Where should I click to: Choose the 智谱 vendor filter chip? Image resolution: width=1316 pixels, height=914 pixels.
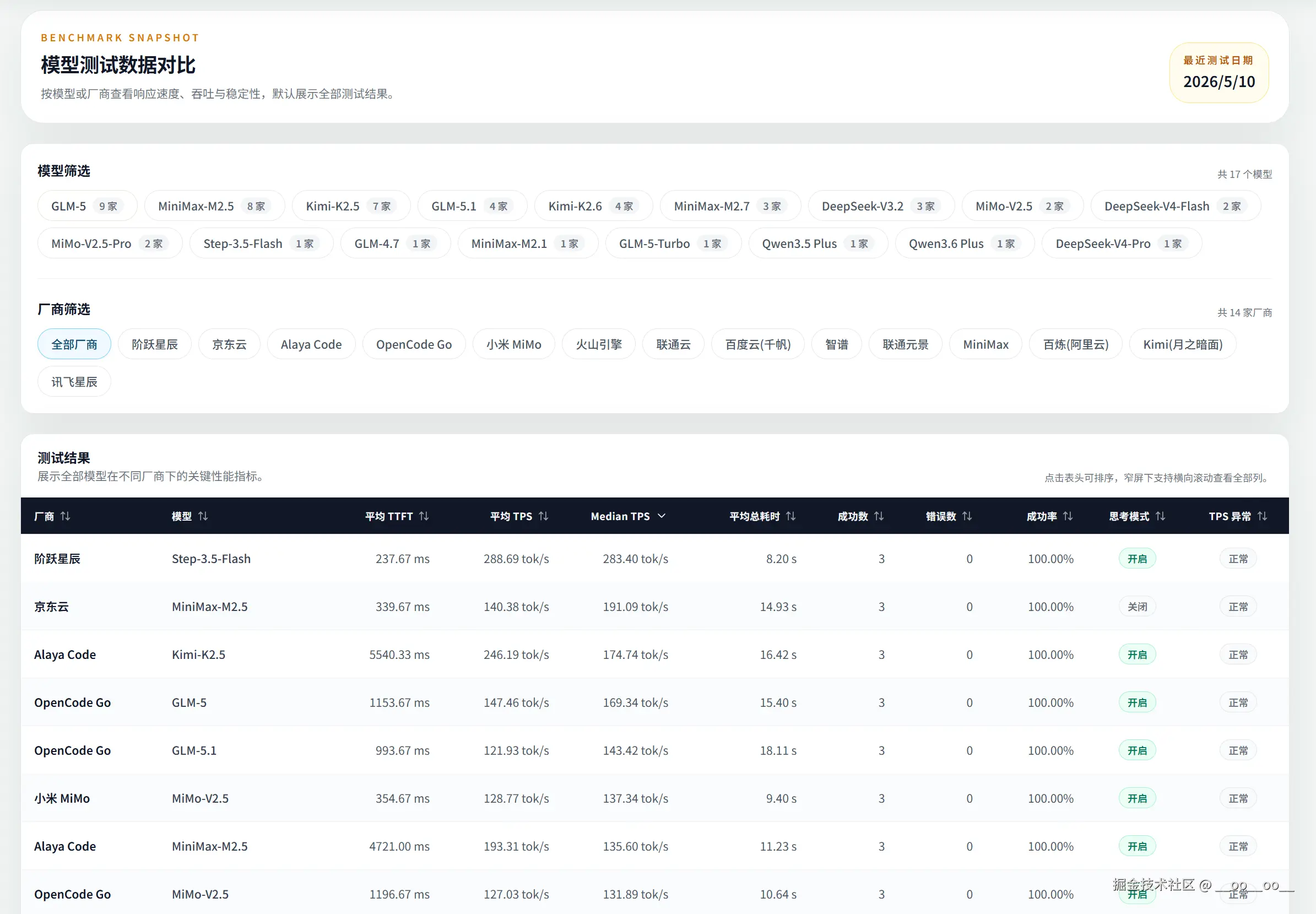tap(837, 344)
